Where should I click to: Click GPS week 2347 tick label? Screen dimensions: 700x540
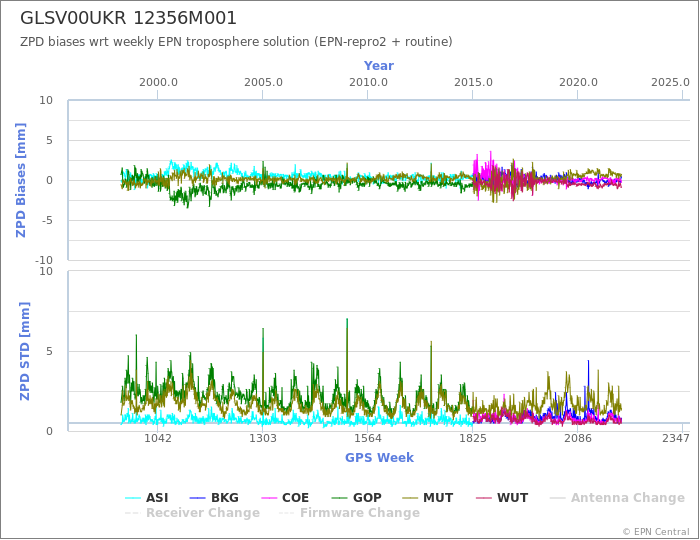pyautogui.click(x=676, y=438)
